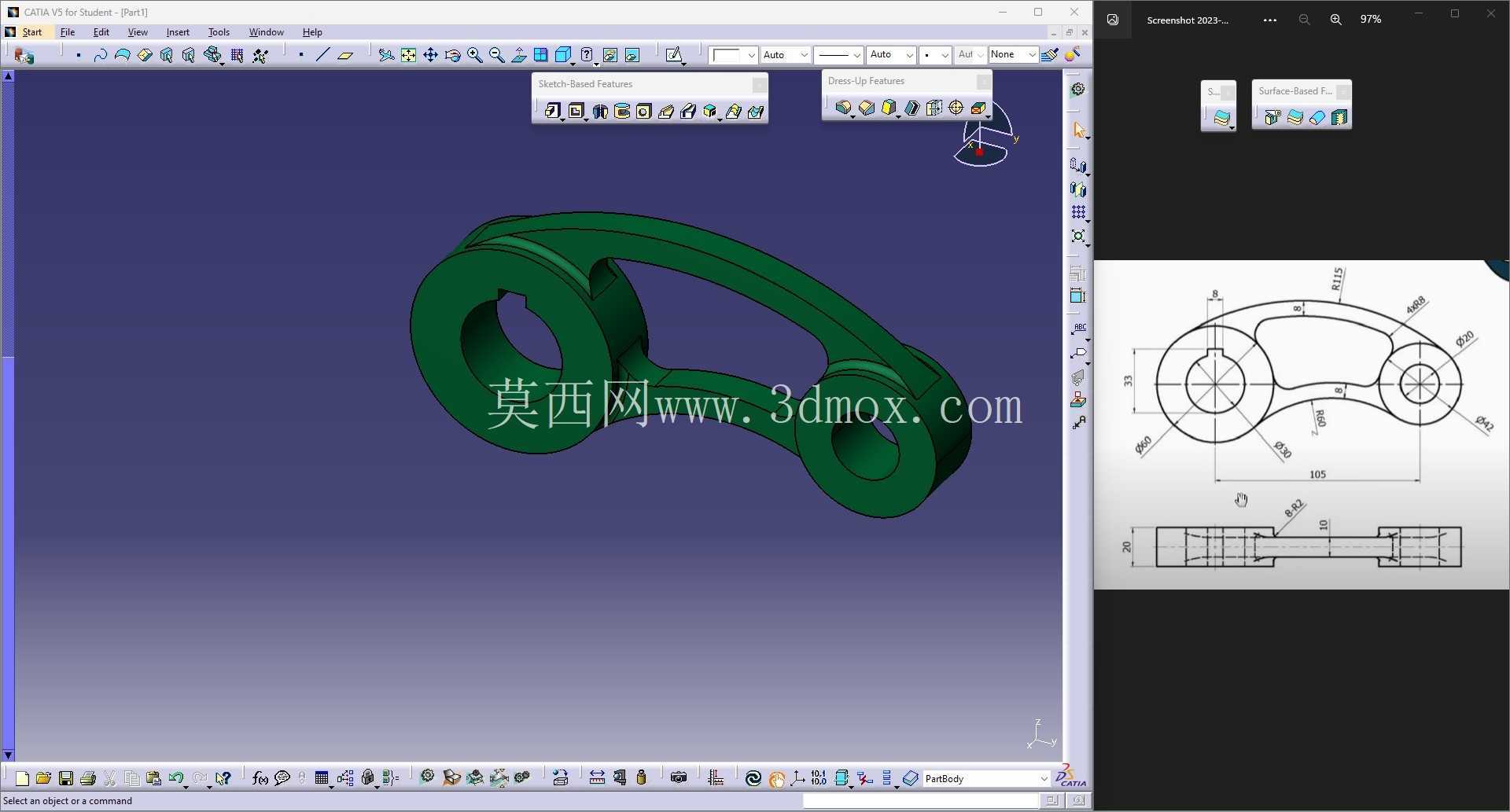Open the File menu
The width and height of the screenshot is (1510, 812).
pyautogui.click(x=68, y=32)
